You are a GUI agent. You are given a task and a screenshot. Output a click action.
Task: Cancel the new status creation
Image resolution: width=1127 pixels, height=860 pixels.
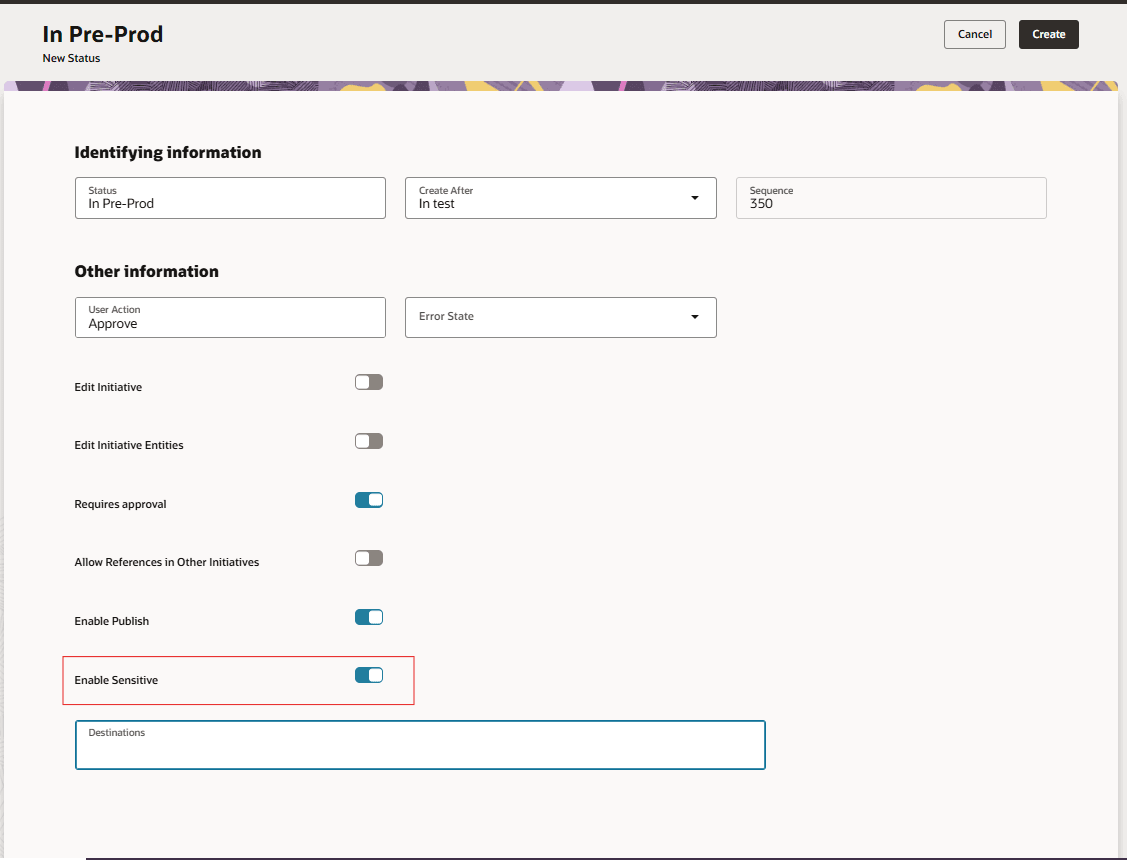coord(974,34)
